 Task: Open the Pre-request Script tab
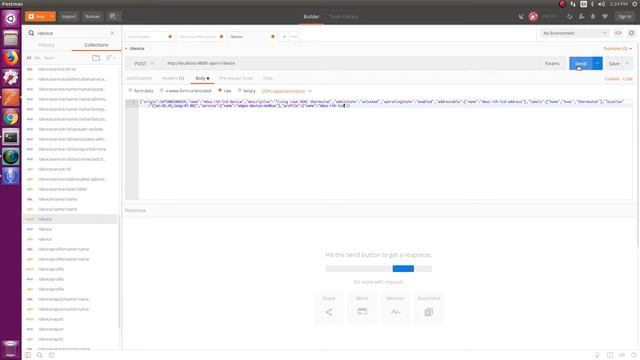pyautogui.click(x=236, y=78)
